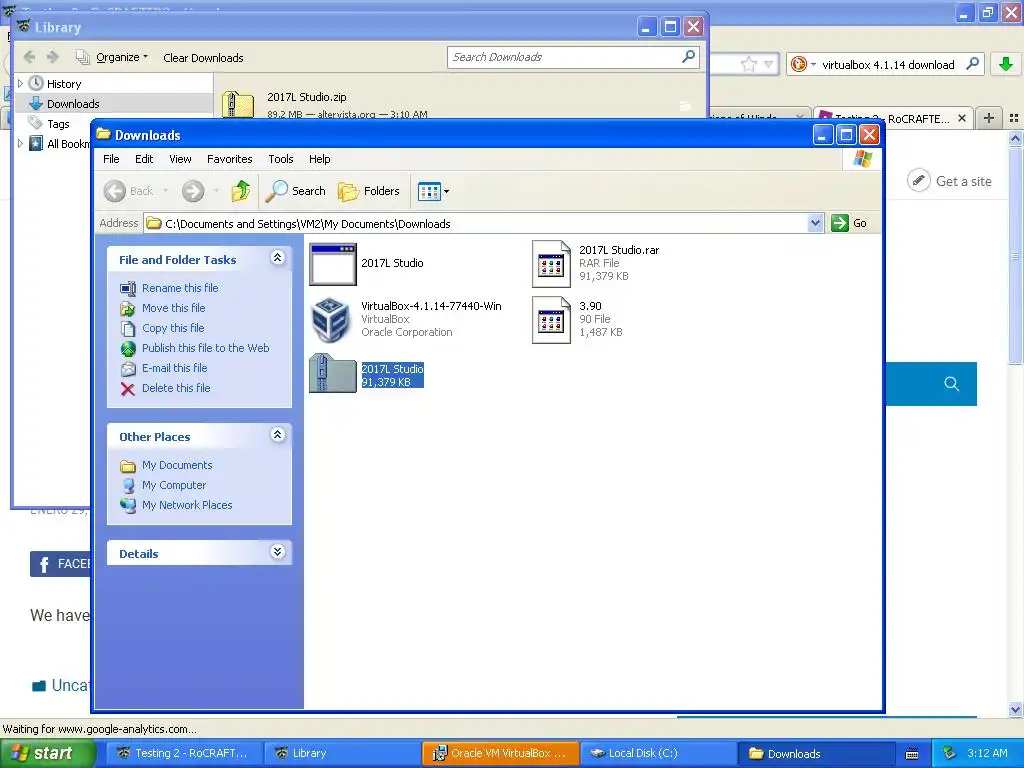Open the Back history dropdown arrow
This screenshot has height=768, width=1024.
pos(166,191)
